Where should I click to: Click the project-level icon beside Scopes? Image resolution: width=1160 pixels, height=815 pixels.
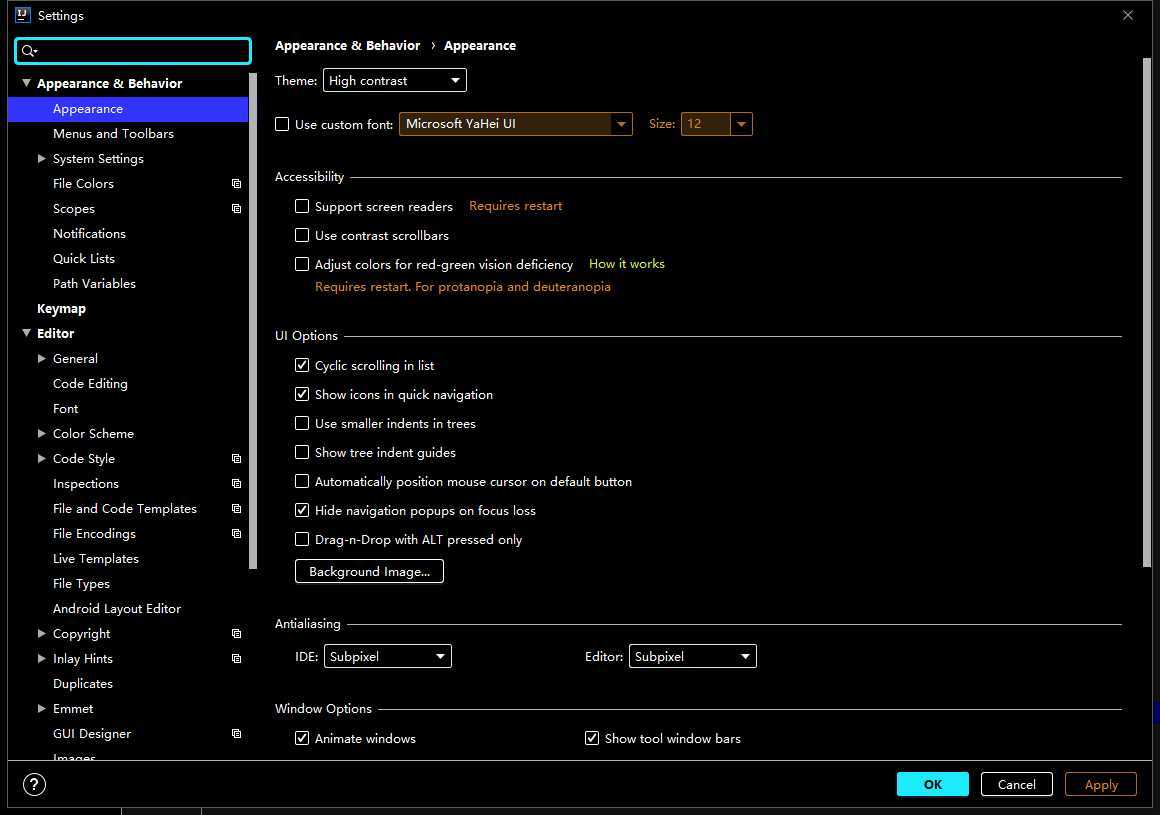[x=236, y=209]
